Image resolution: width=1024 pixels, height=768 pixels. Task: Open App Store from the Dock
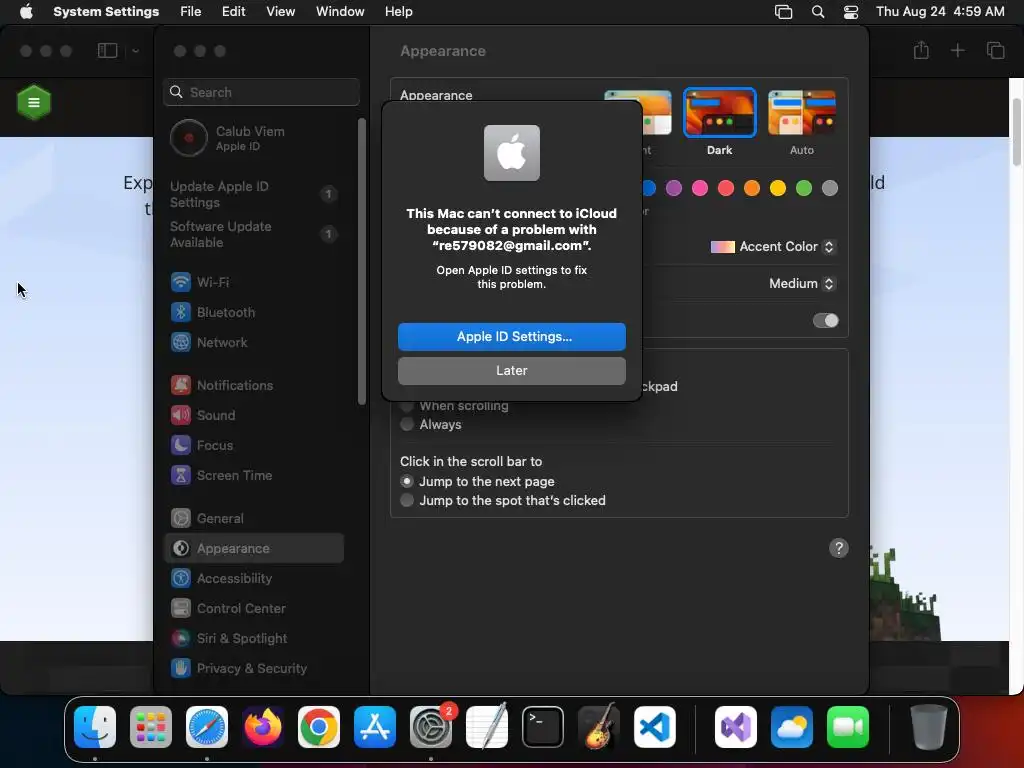375,727
